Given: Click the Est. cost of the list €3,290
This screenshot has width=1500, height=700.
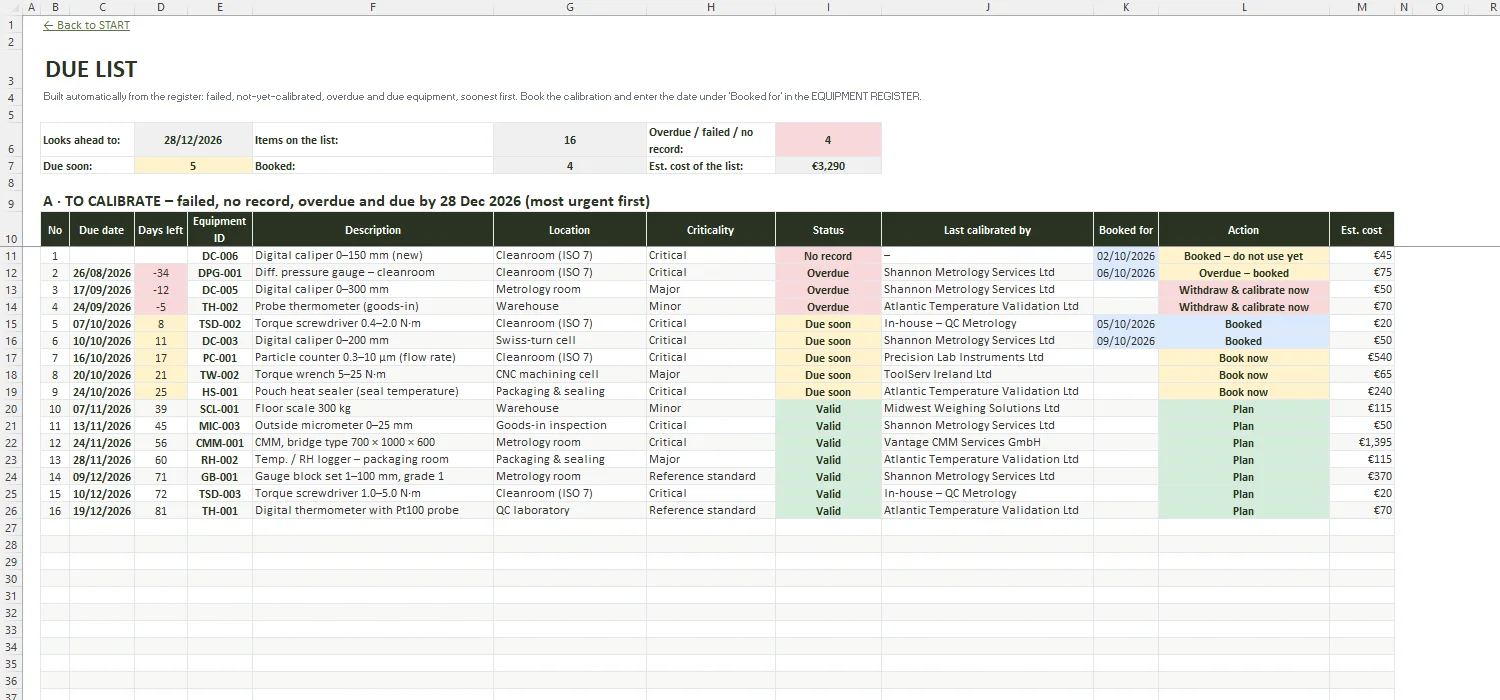Looking at the screenshot, I should coord(828,166).
